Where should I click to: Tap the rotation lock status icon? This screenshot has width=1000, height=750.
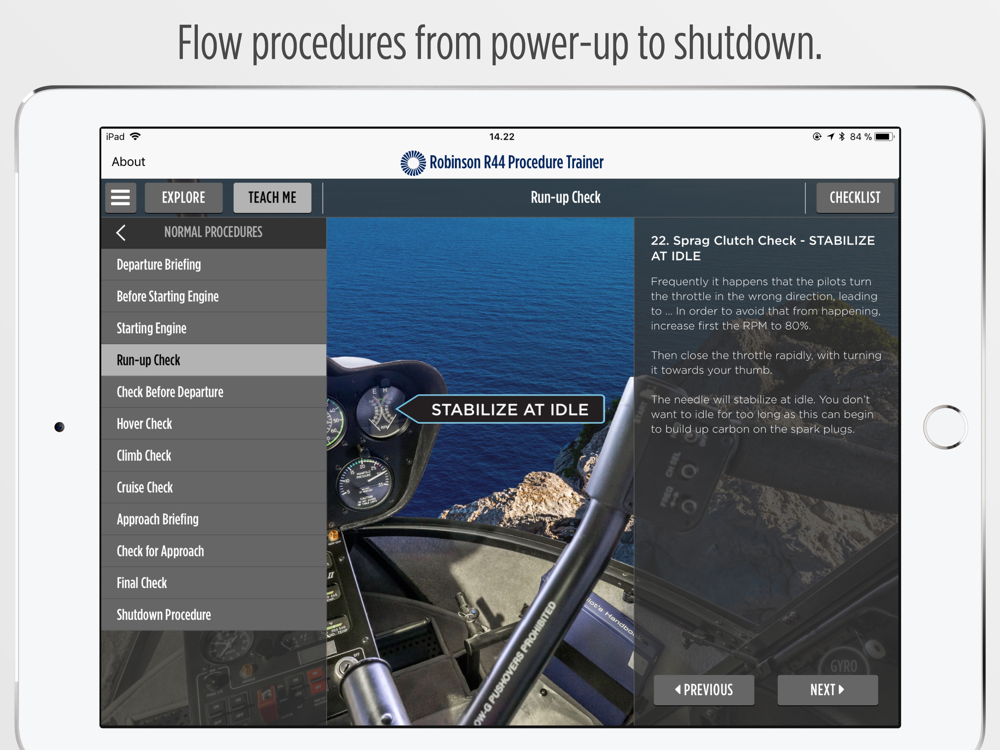pyautogui.click(x=817, y=136)
